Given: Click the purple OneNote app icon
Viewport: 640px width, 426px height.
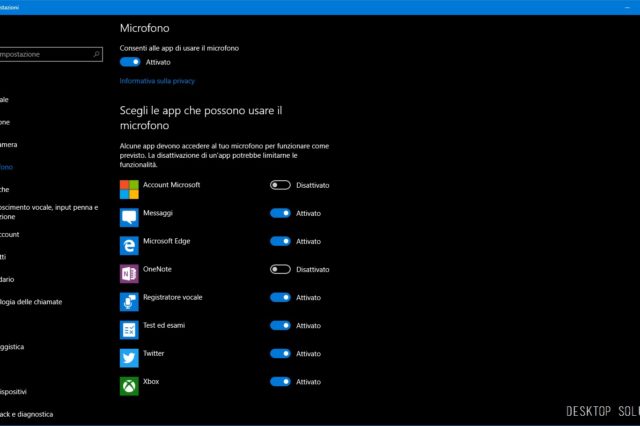Looking at the screenshot, I should (129, 273).
